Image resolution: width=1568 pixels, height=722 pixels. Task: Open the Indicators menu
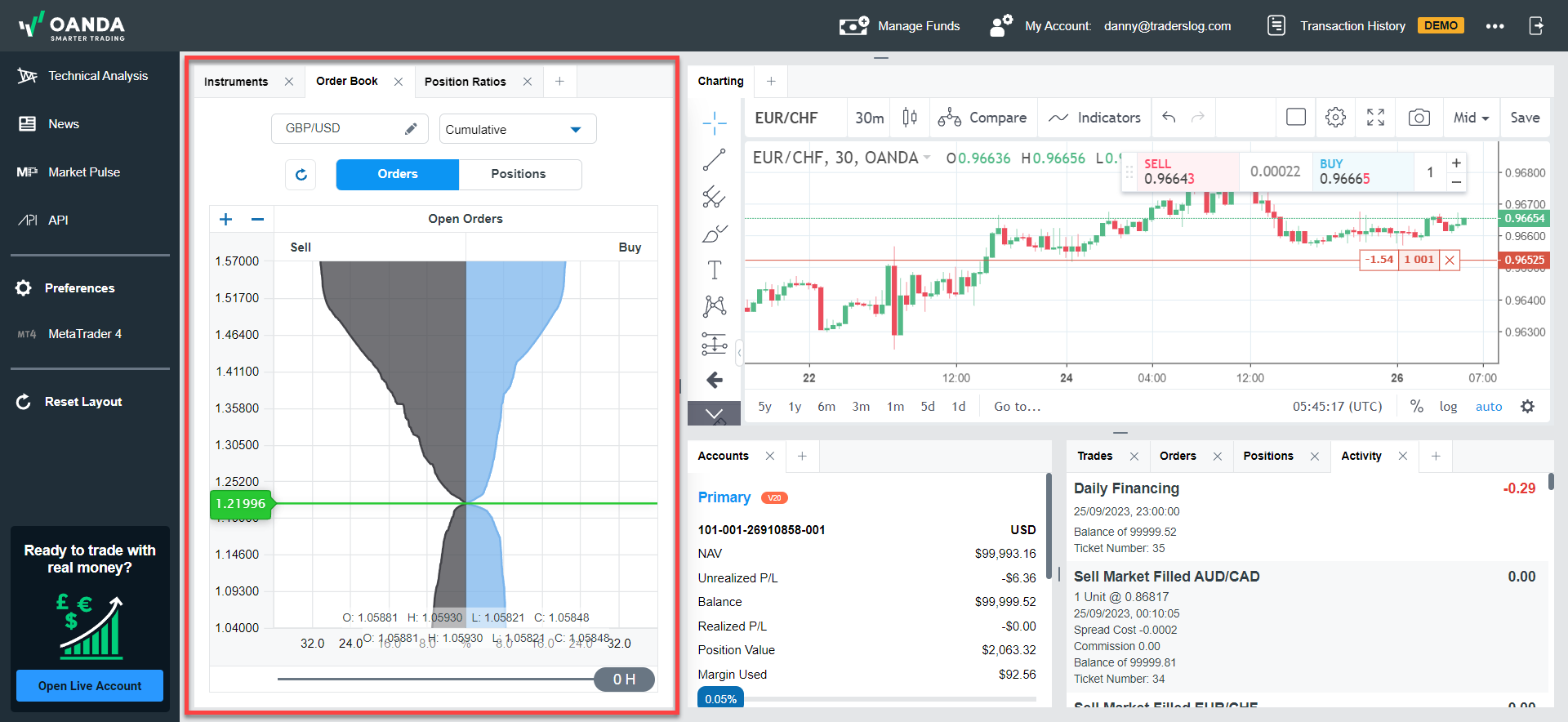[x=1094, y=118]
